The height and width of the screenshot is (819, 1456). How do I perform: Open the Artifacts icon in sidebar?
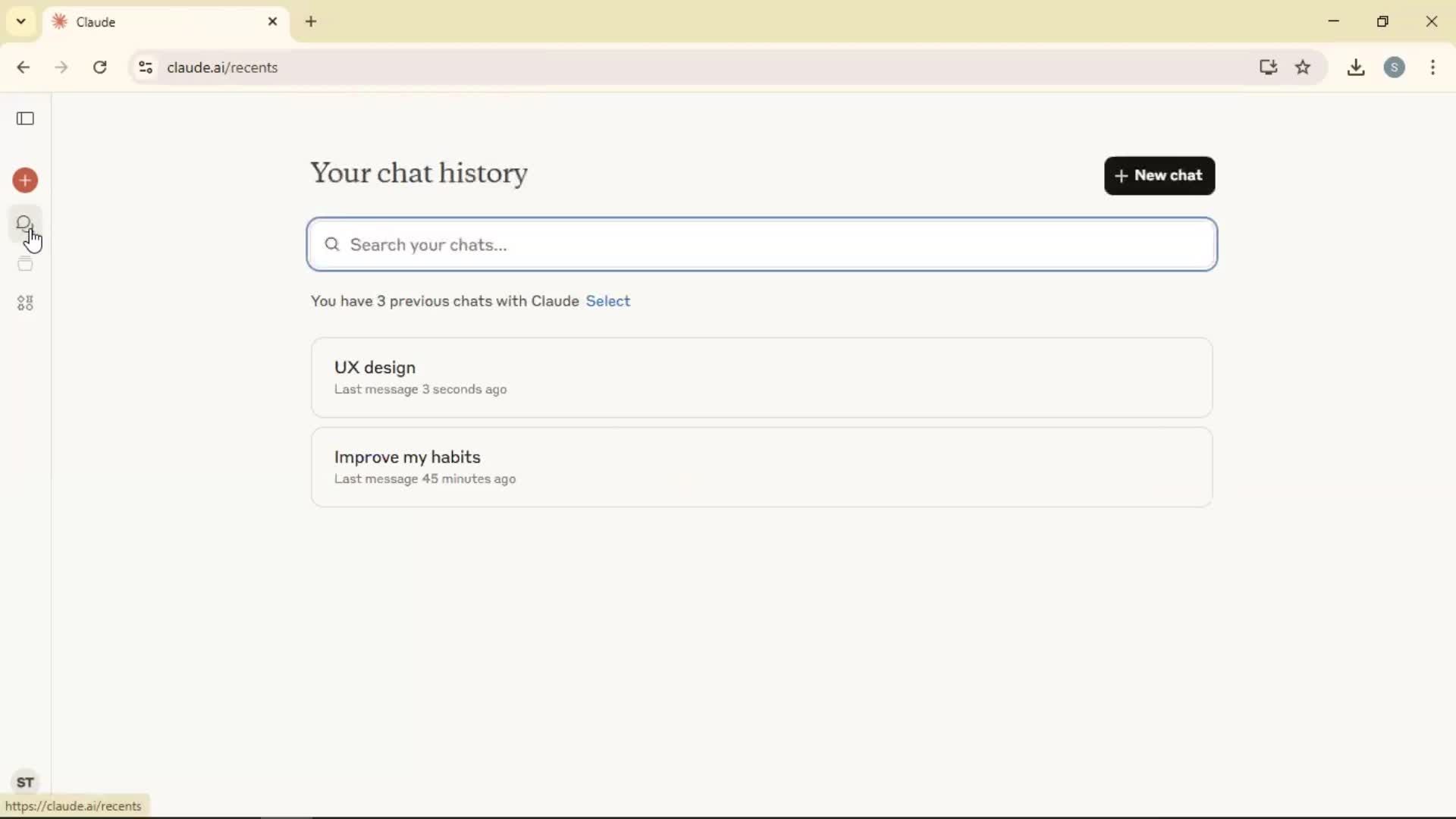point(26,303)
